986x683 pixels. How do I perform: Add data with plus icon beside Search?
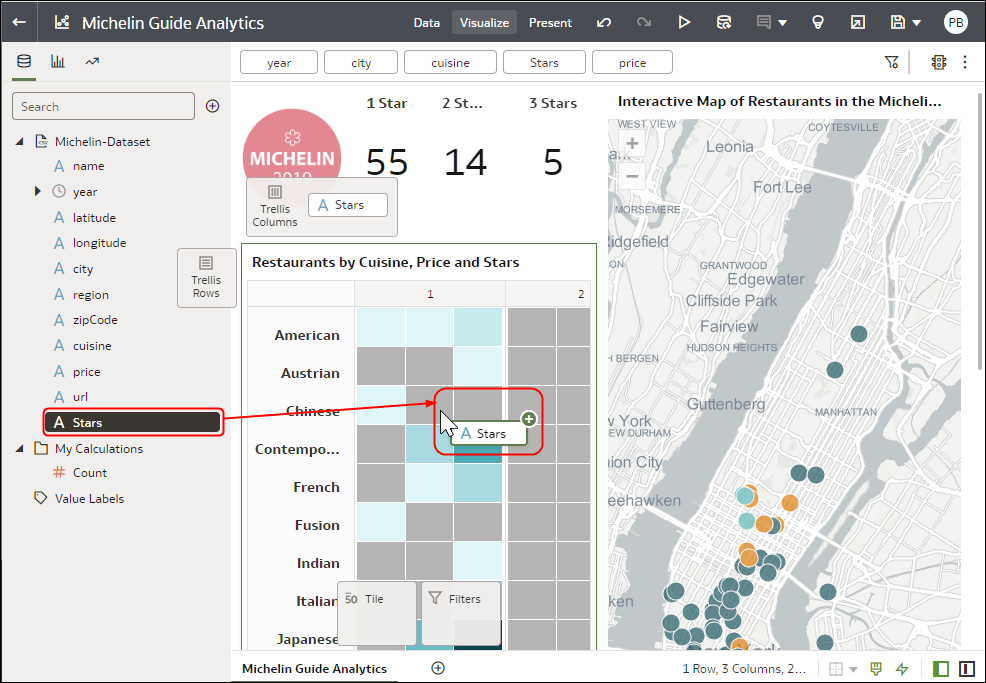(213, 106)
